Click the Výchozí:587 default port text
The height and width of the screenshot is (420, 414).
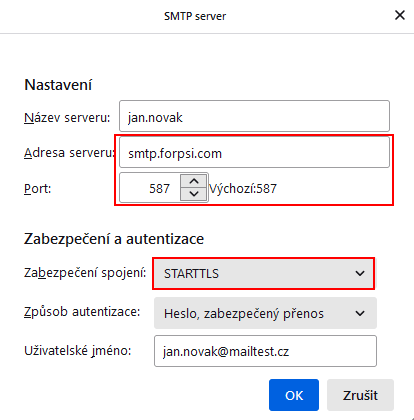click(243, 189)
